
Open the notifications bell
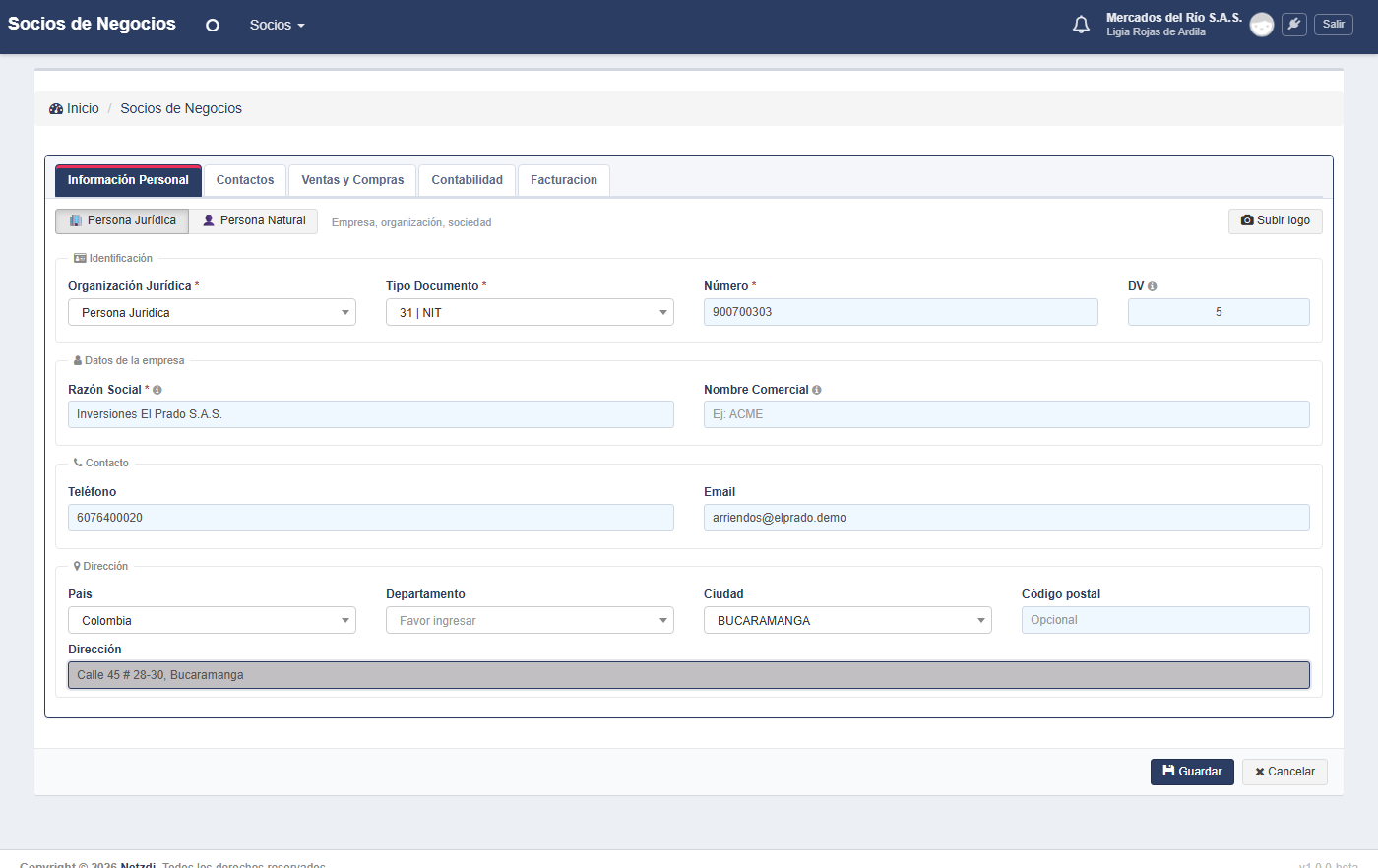1081,25
